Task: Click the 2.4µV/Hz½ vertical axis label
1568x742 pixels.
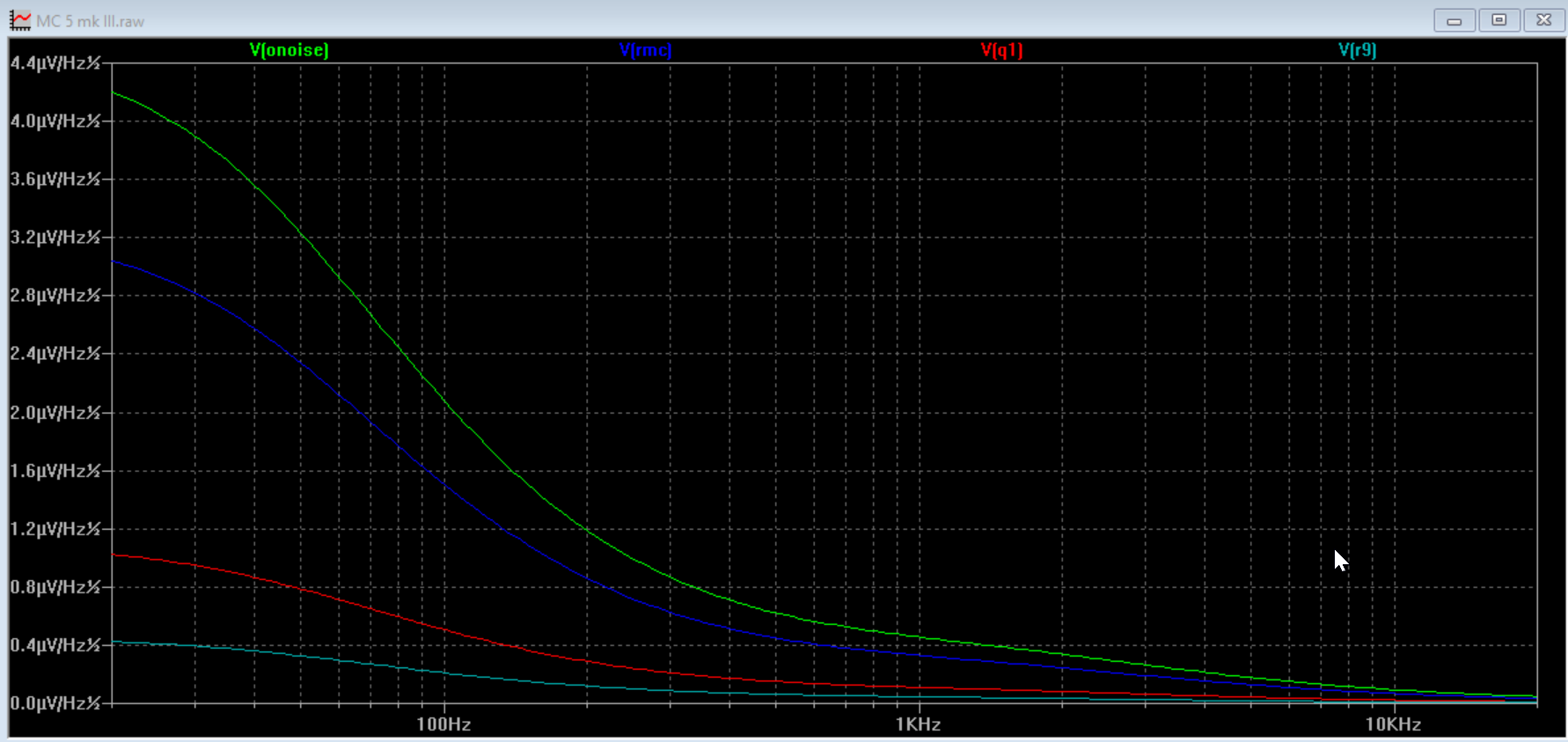Action: 55,354
